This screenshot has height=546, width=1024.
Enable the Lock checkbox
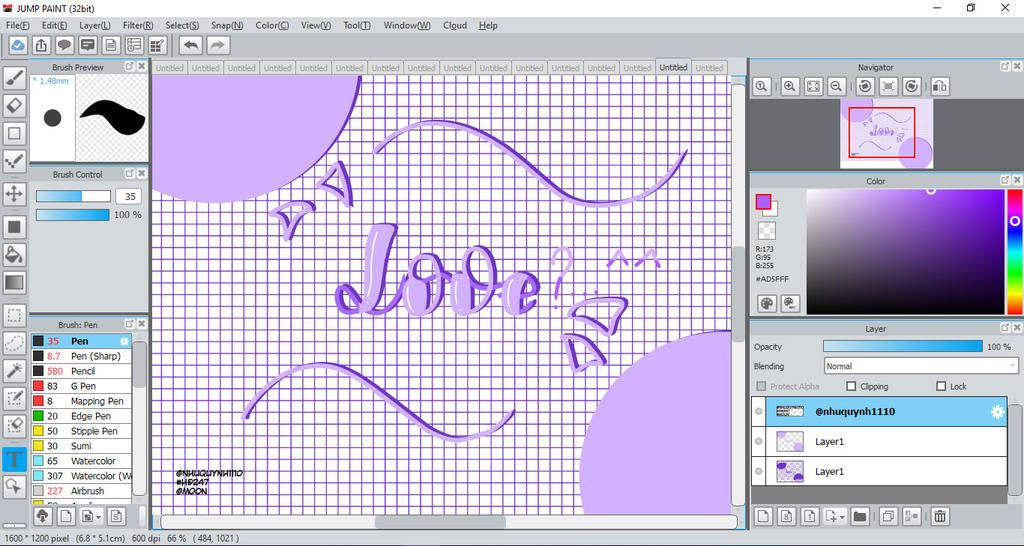click(x=941, y=387)
